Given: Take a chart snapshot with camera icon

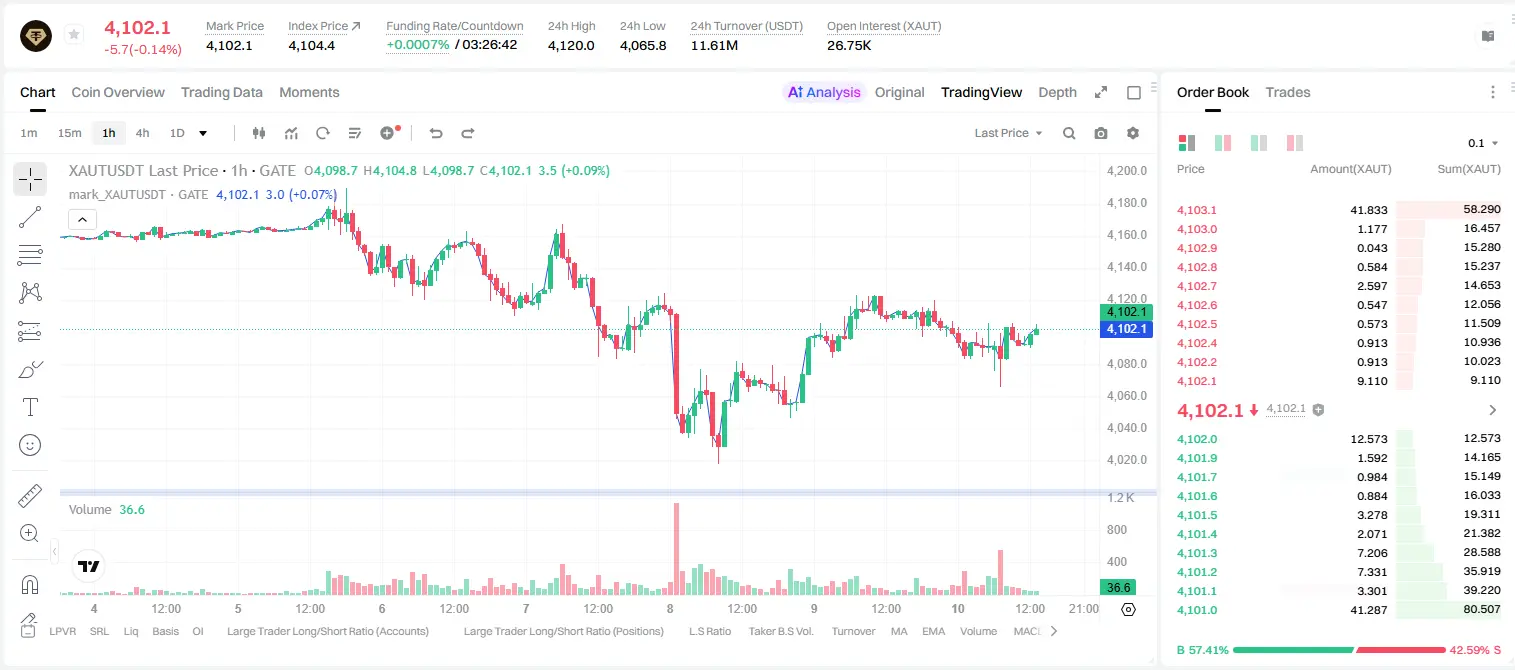Looking at the screenshot, I should click(x=1101, y=133).
